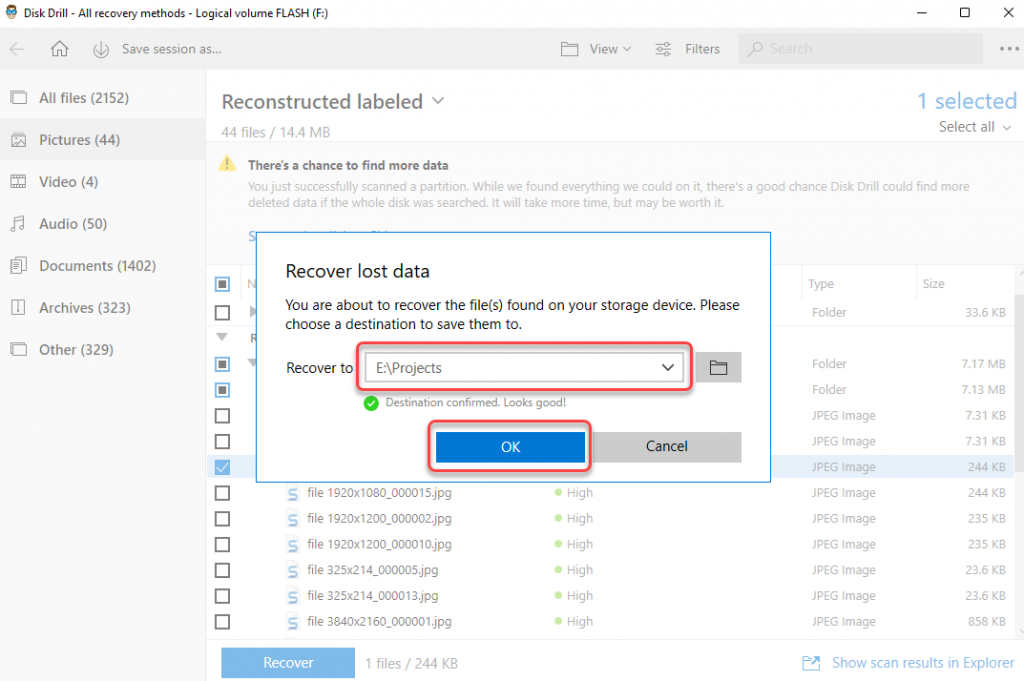The width and height of the screenshot is (1024, 681).
Task: Click inside the Search field
Action: 860,48
